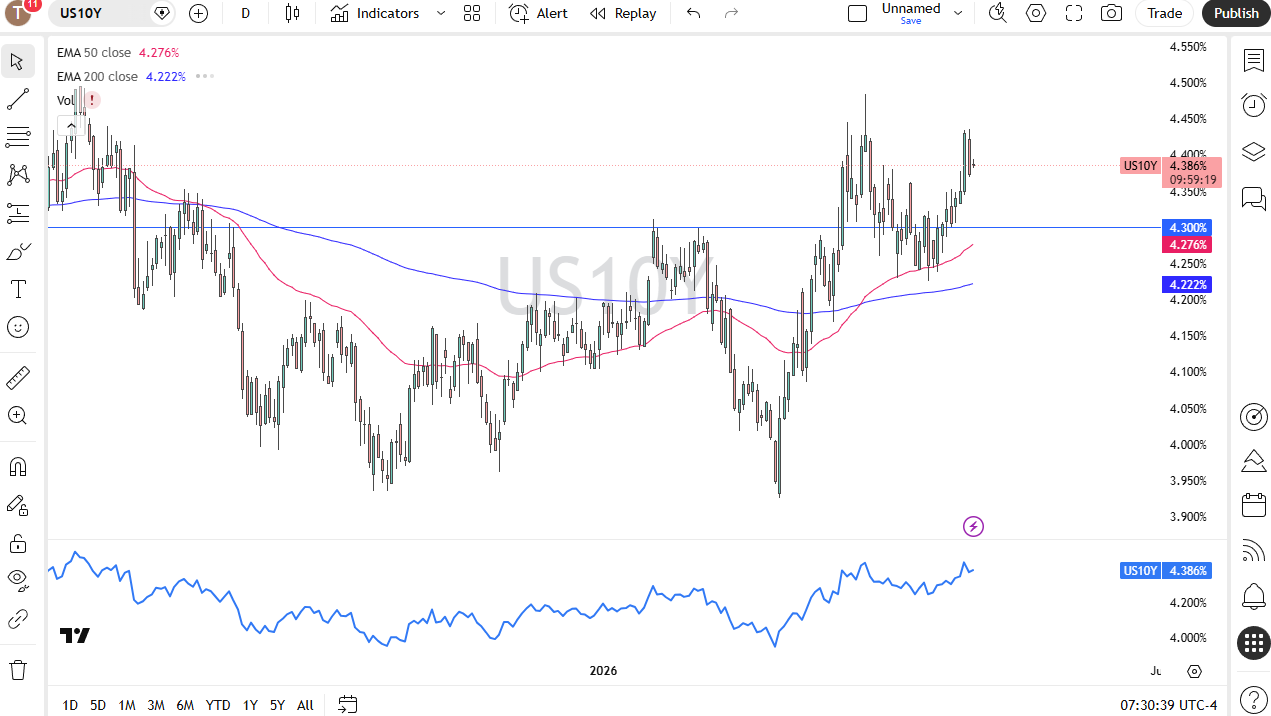Enter fullscreen mode
Image resolution: width=1271 pixels, height=716 pixels.
(1074, 13)
